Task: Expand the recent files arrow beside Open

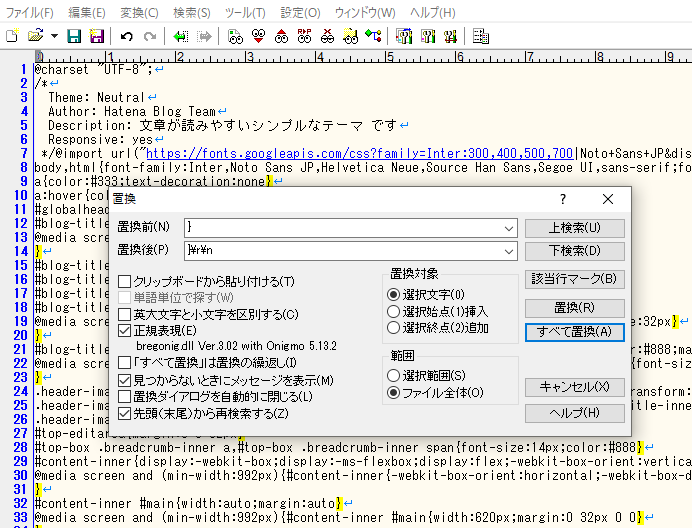Action: 54,36
